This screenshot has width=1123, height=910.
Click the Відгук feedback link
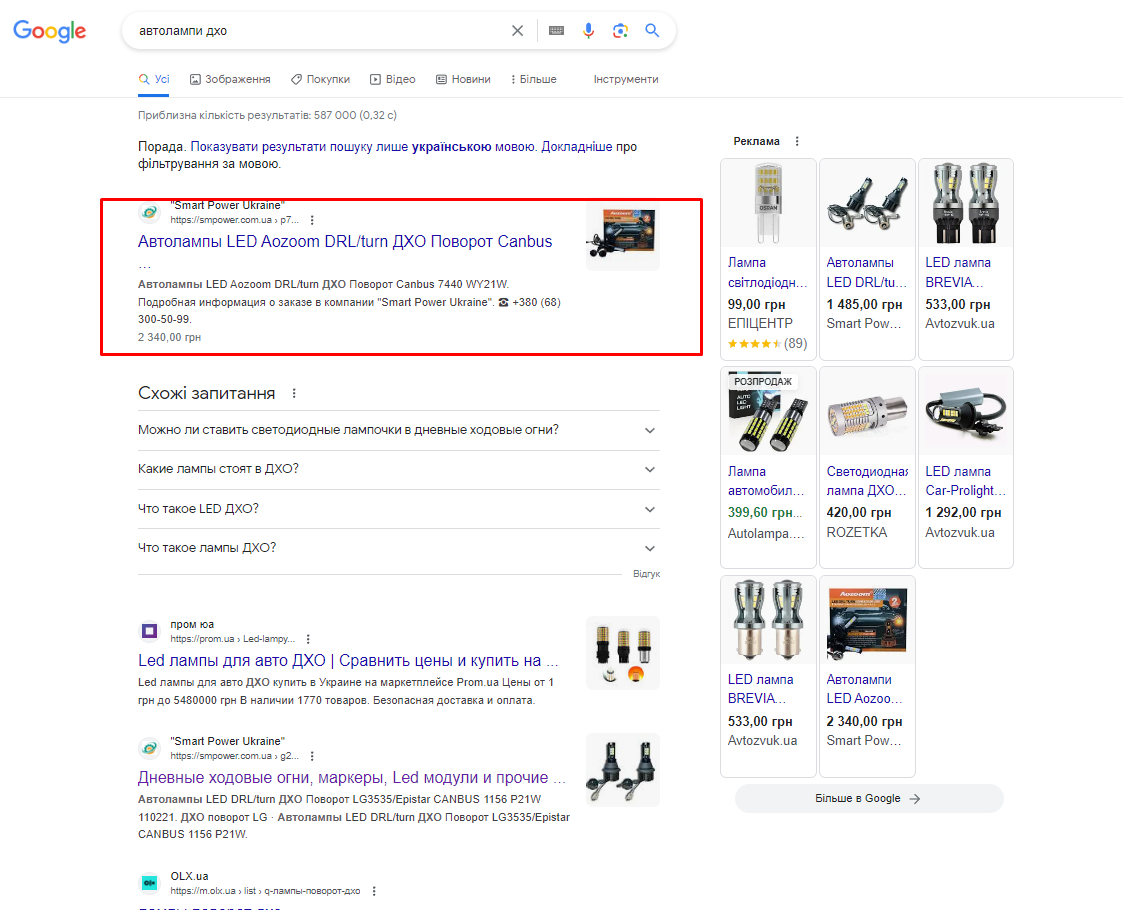tap(646, 574)
